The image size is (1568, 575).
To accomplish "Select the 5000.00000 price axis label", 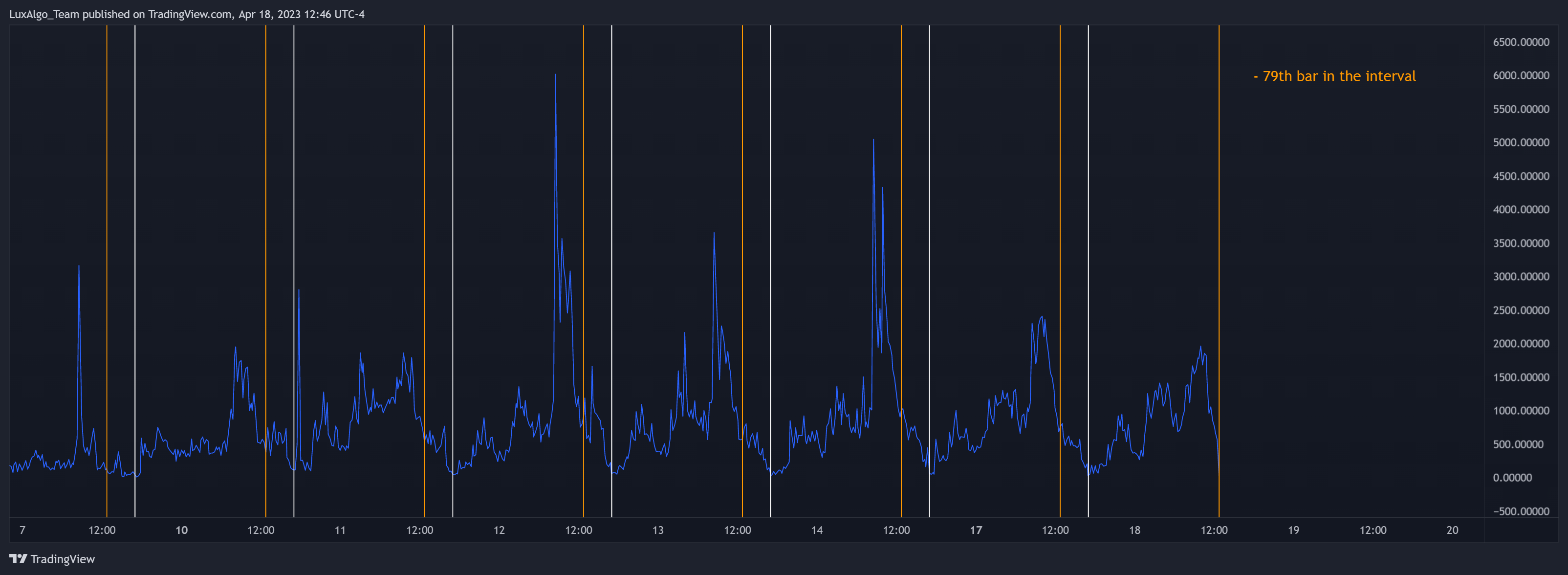I will click(1521, 143).
